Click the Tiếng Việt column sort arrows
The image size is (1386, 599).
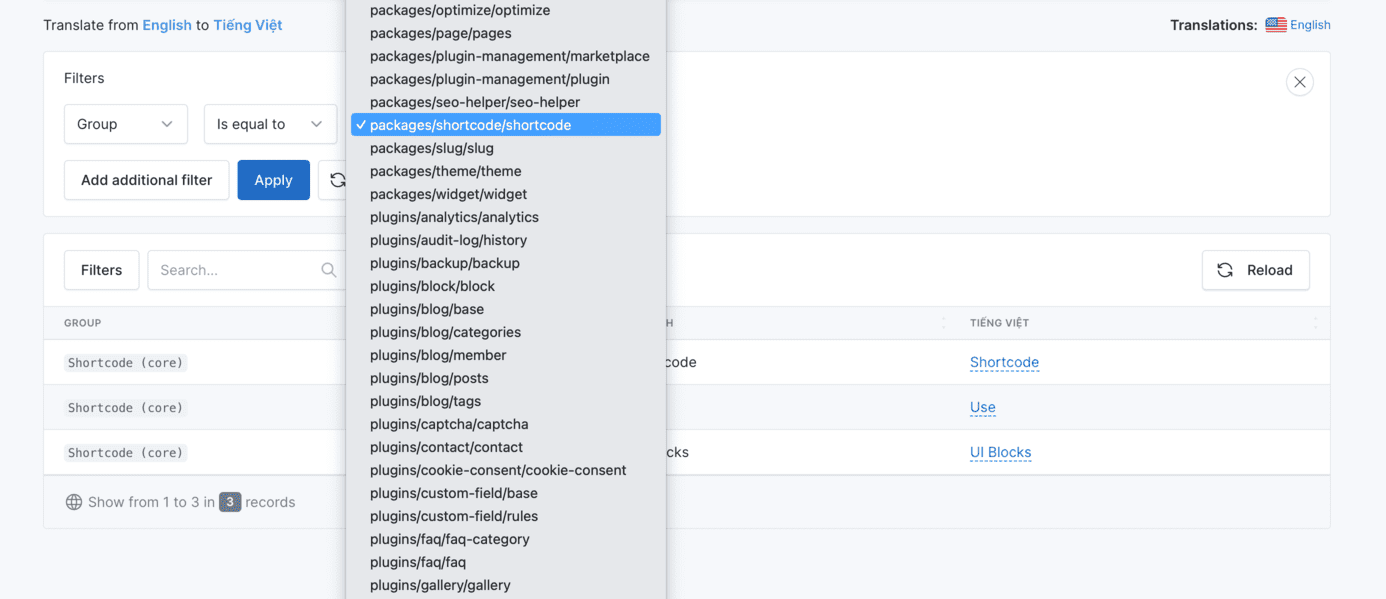1315,323
